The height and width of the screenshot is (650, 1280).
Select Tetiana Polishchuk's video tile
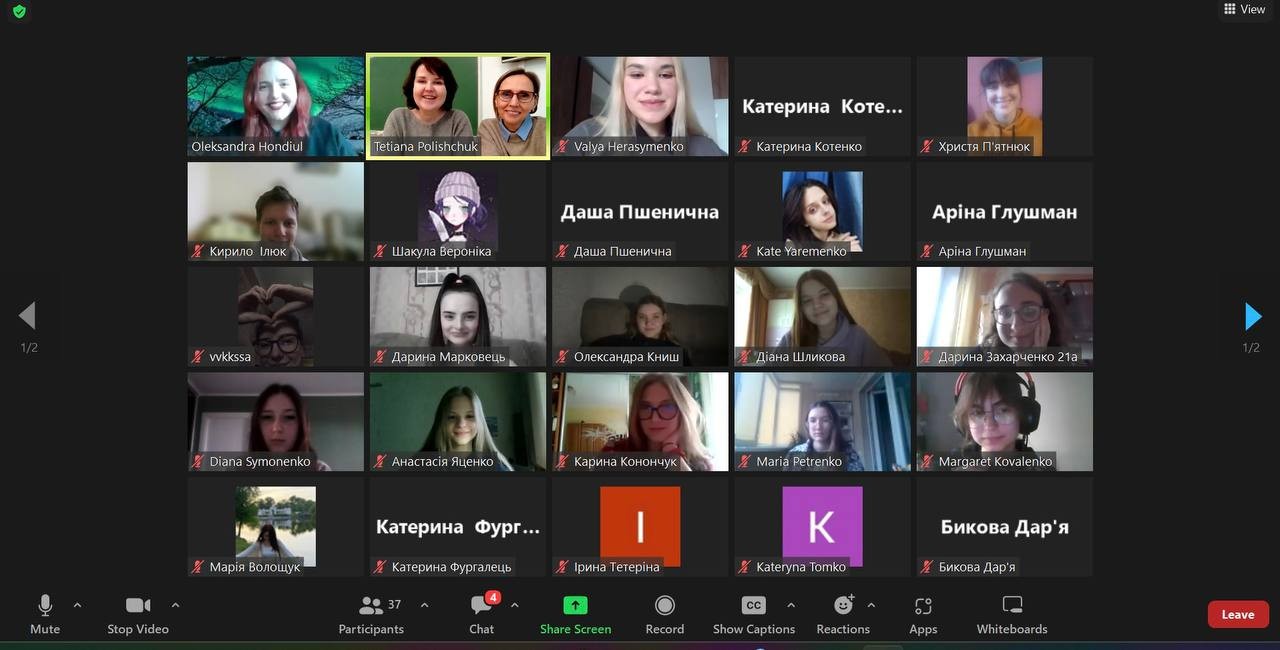click(458, 105)
